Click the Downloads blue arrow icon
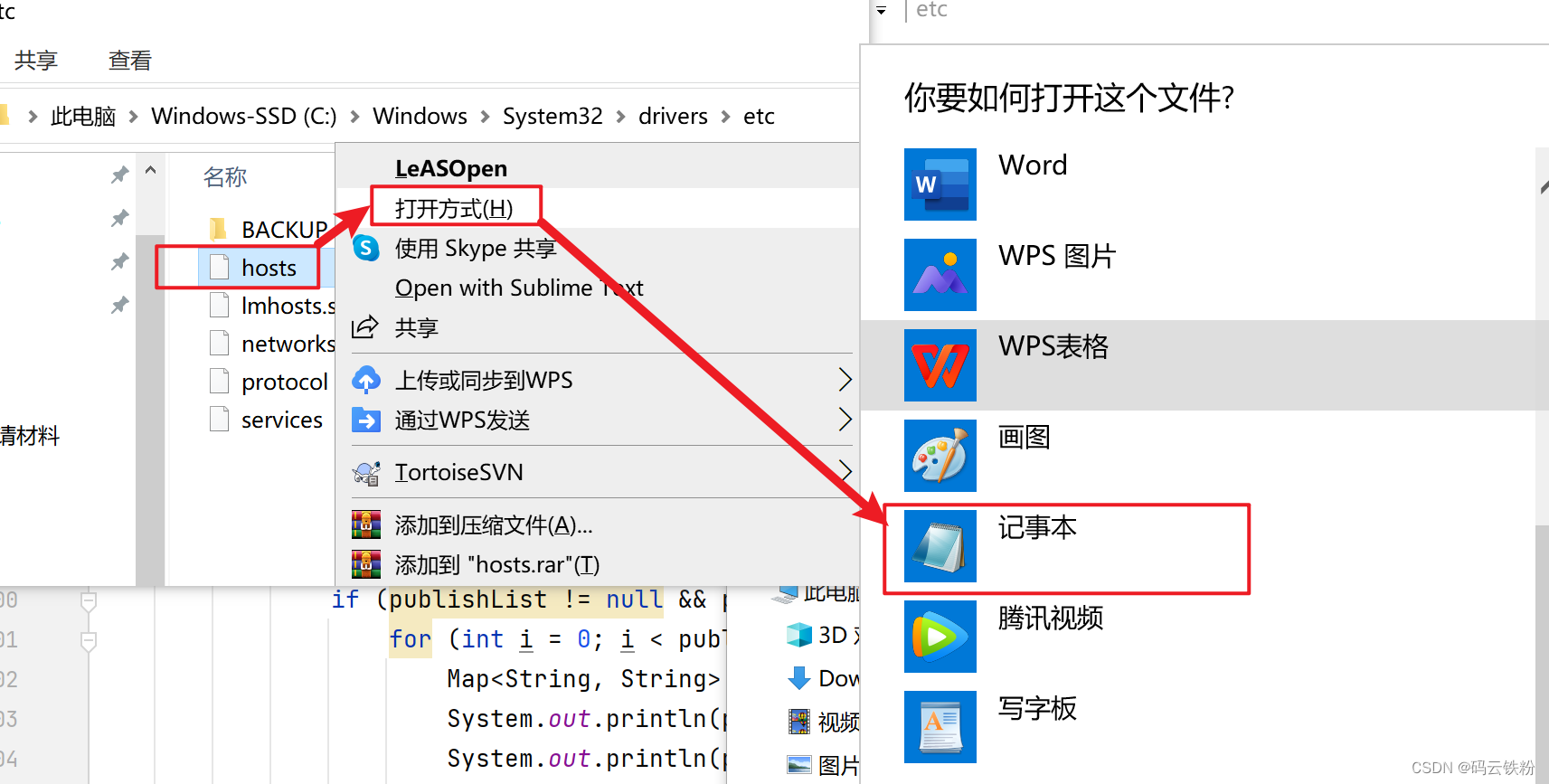Image resolution: width=1549 pixels, height=784 pixels. point(799,678)
